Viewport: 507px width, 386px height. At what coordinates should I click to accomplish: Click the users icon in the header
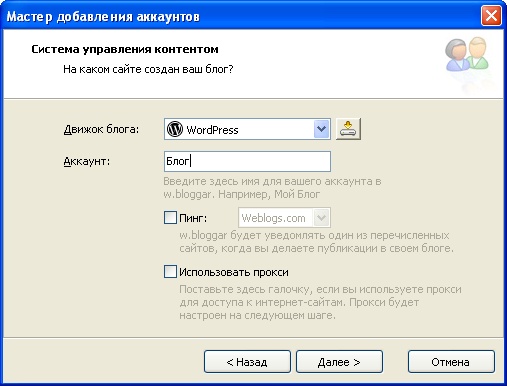point(467,54)
